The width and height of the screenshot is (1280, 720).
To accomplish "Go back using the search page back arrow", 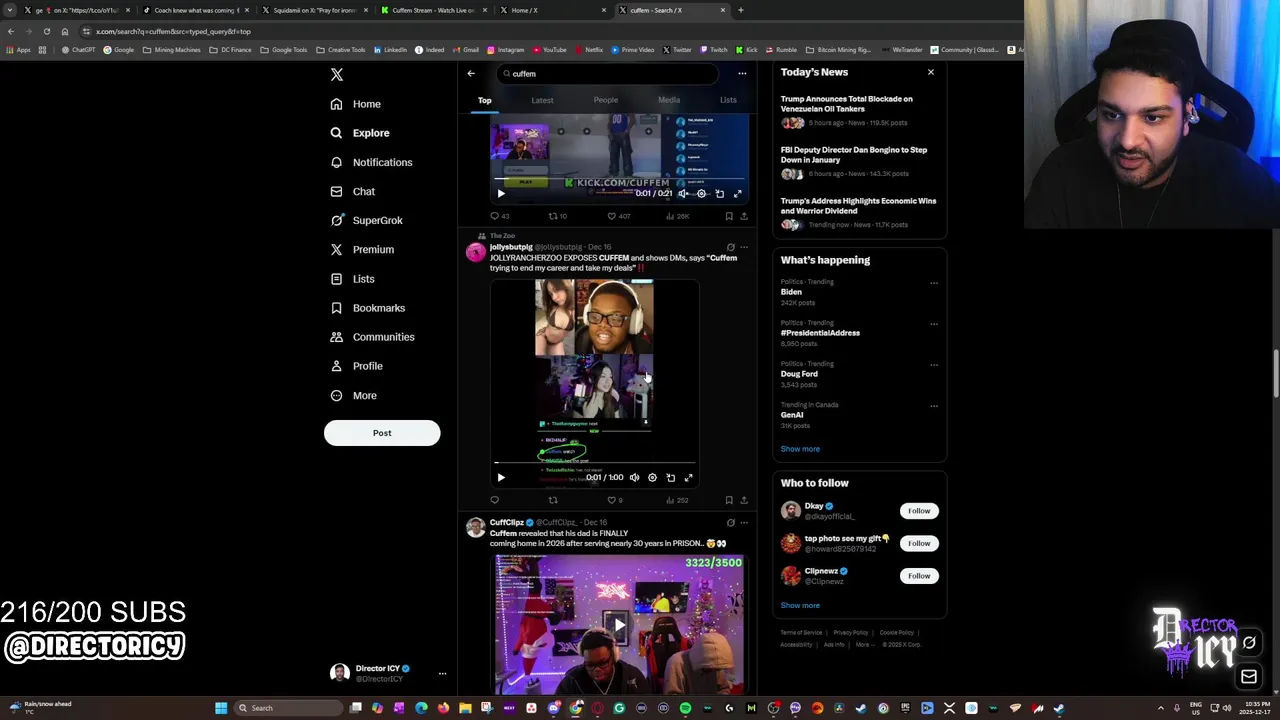I will coord(471,73).
